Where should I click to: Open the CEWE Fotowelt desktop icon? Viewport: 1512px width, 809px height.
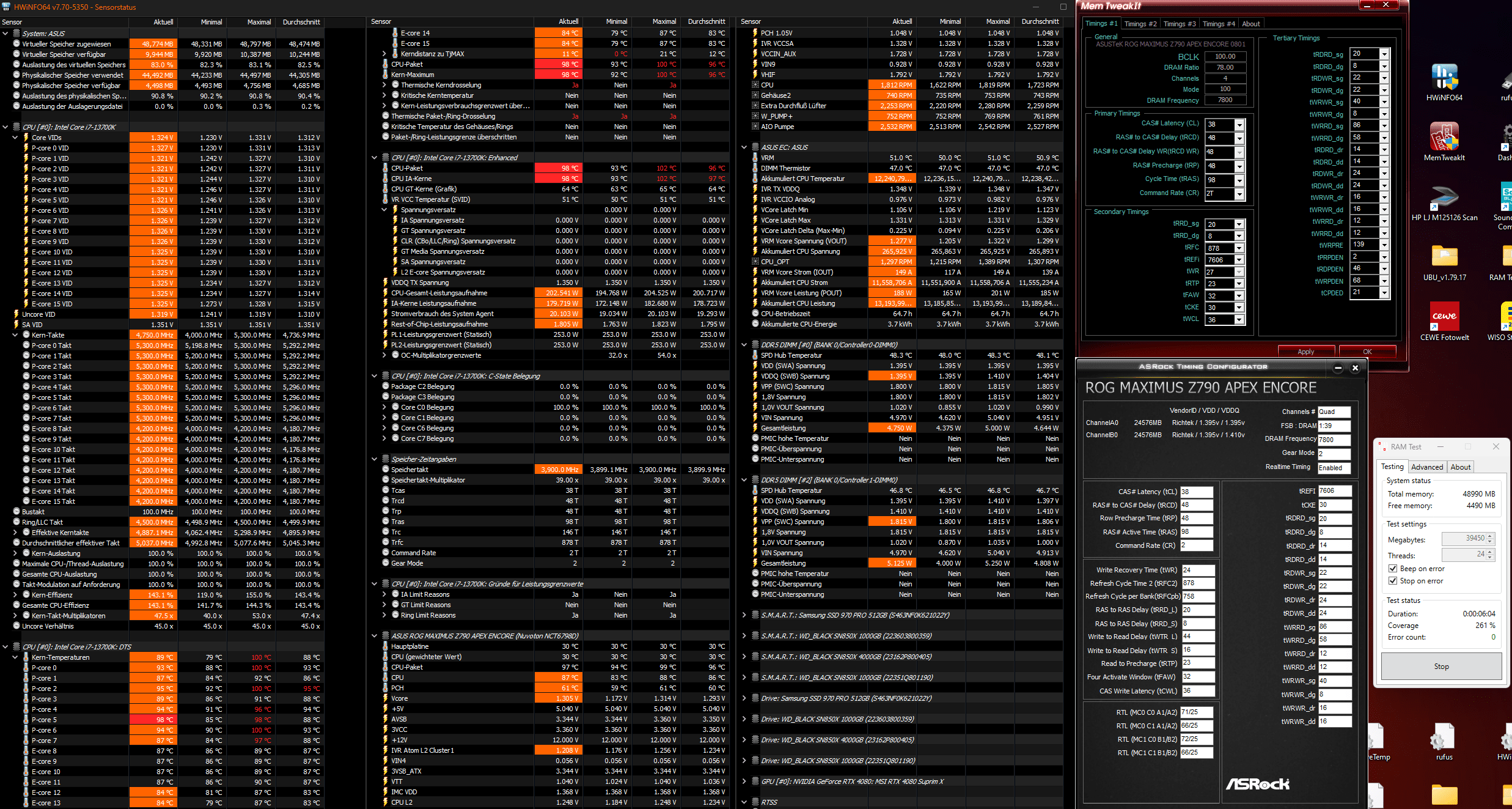tap(1445, 316)
